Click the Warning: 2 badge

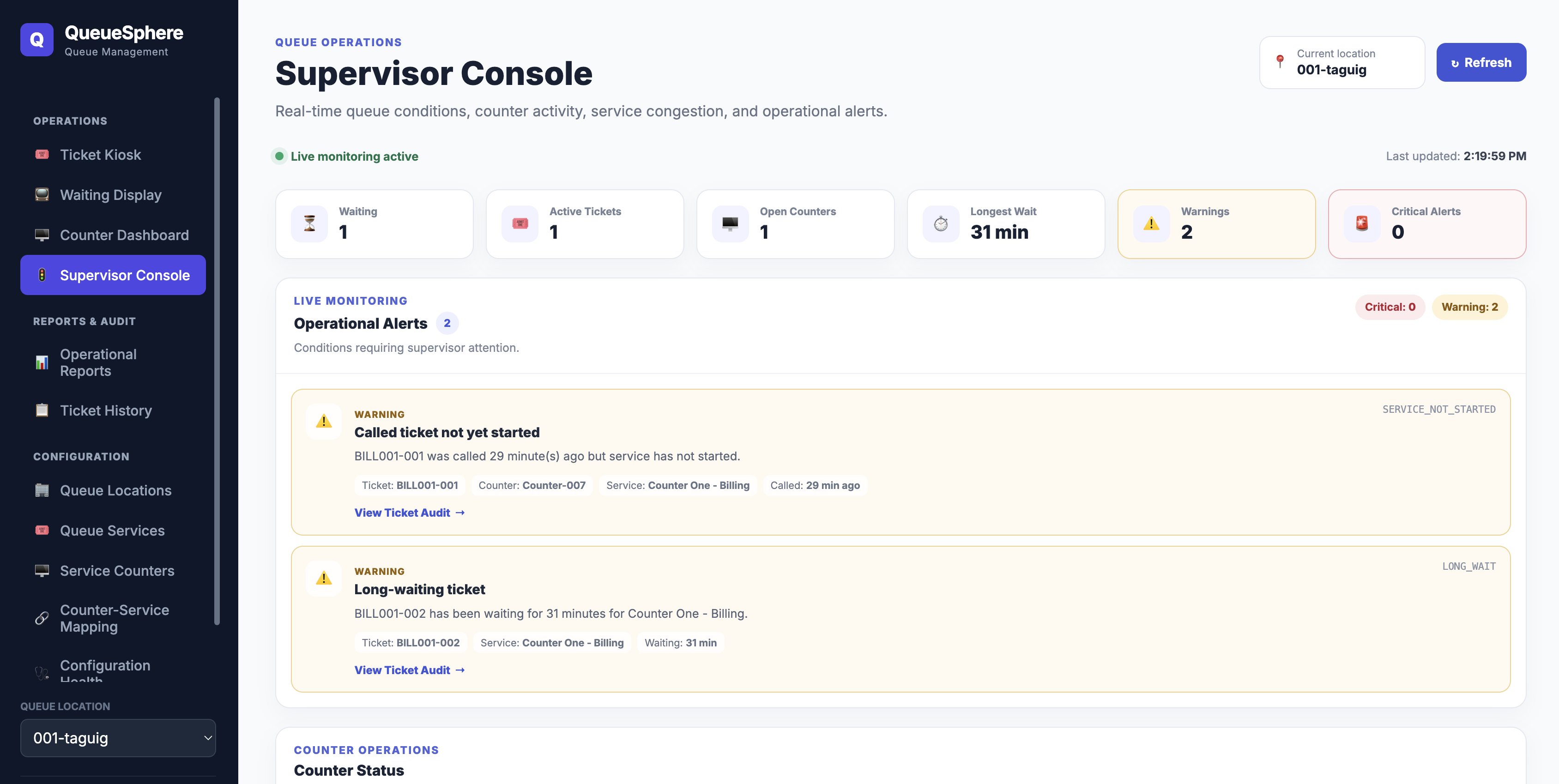(x=1469, y=307)
